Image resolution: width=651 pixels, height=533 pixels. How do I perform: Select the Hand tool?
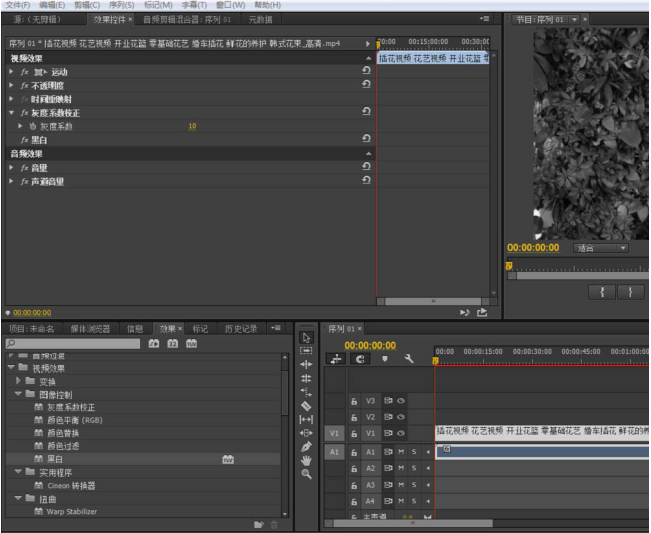click(x=306, y=460)
